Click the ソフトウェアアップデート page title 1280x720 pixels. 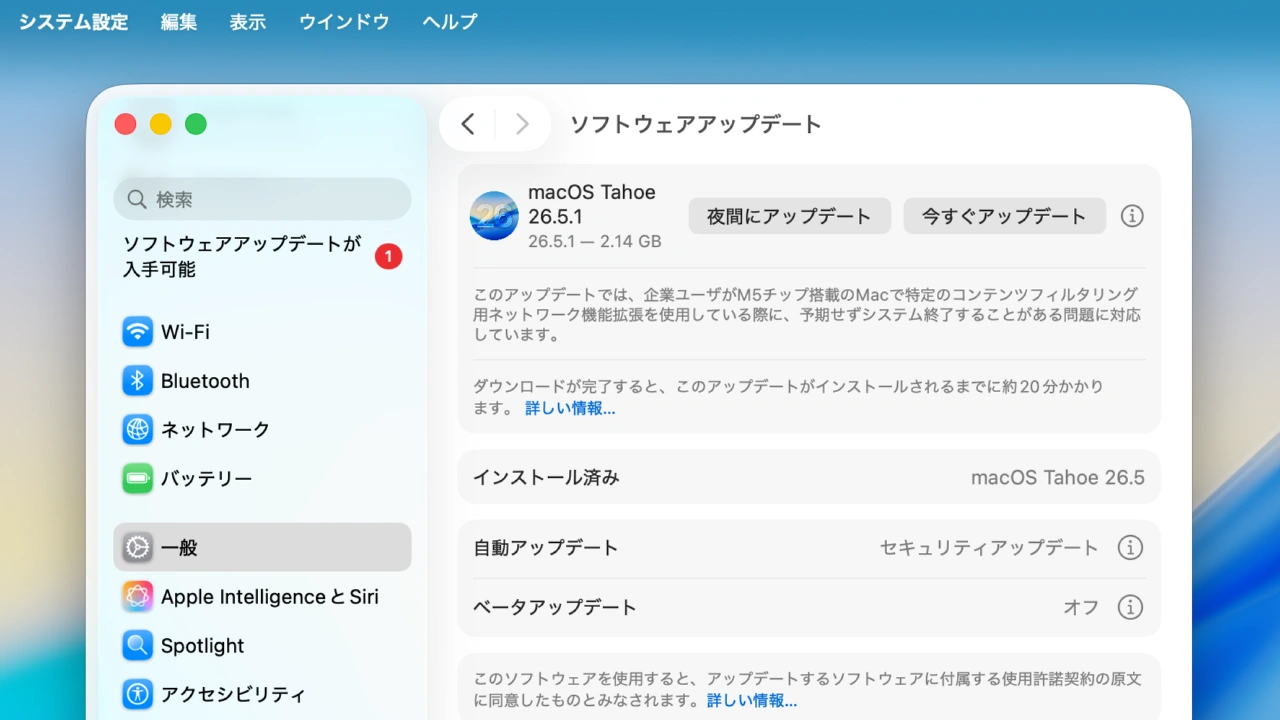pyautogui.click(x=696, y=125)
